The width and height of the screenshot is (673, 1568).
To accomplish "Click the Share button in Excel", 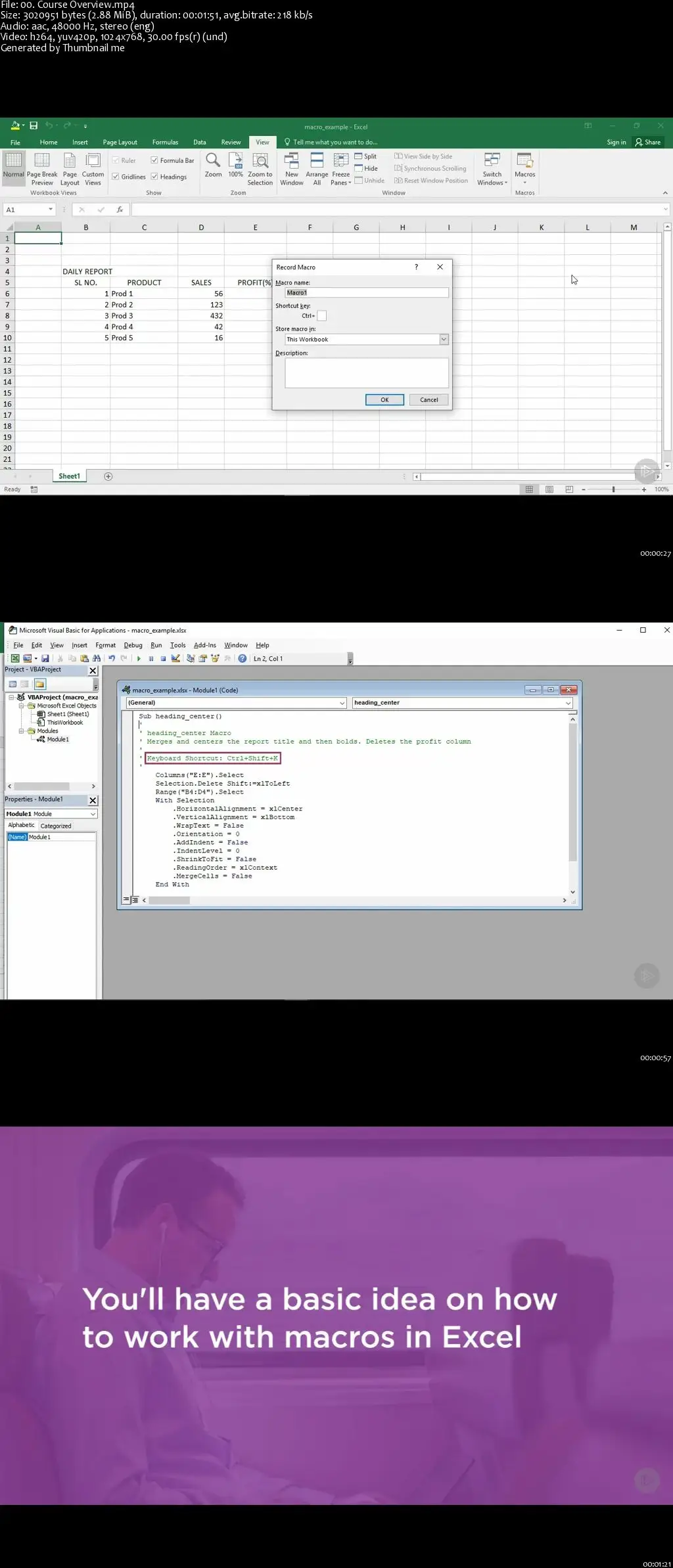I will [648, 143].
